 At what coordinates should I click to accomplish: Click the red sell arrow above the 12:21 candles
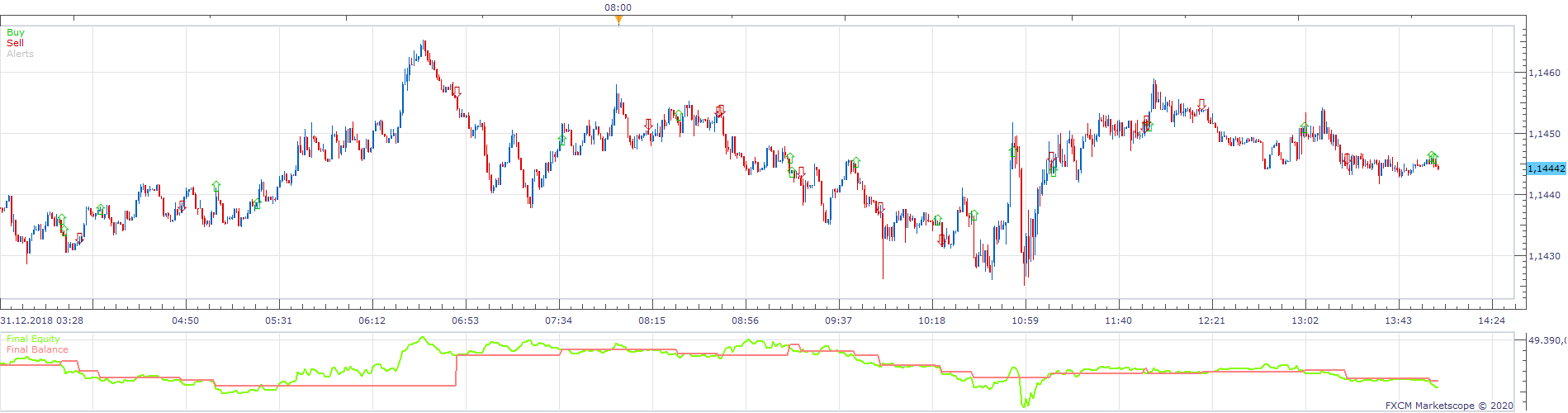[1201, 104]
